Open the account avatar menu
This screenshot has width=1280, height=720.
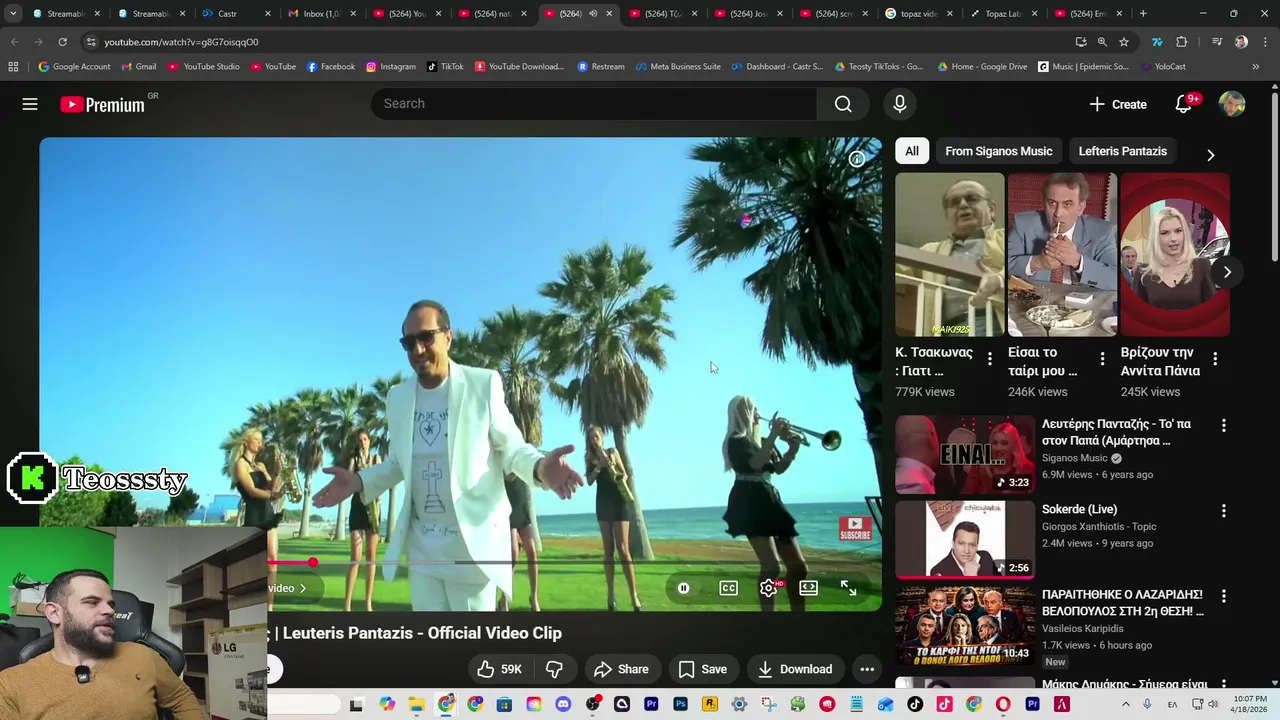pyautogui.click(x=1232, y=104)
